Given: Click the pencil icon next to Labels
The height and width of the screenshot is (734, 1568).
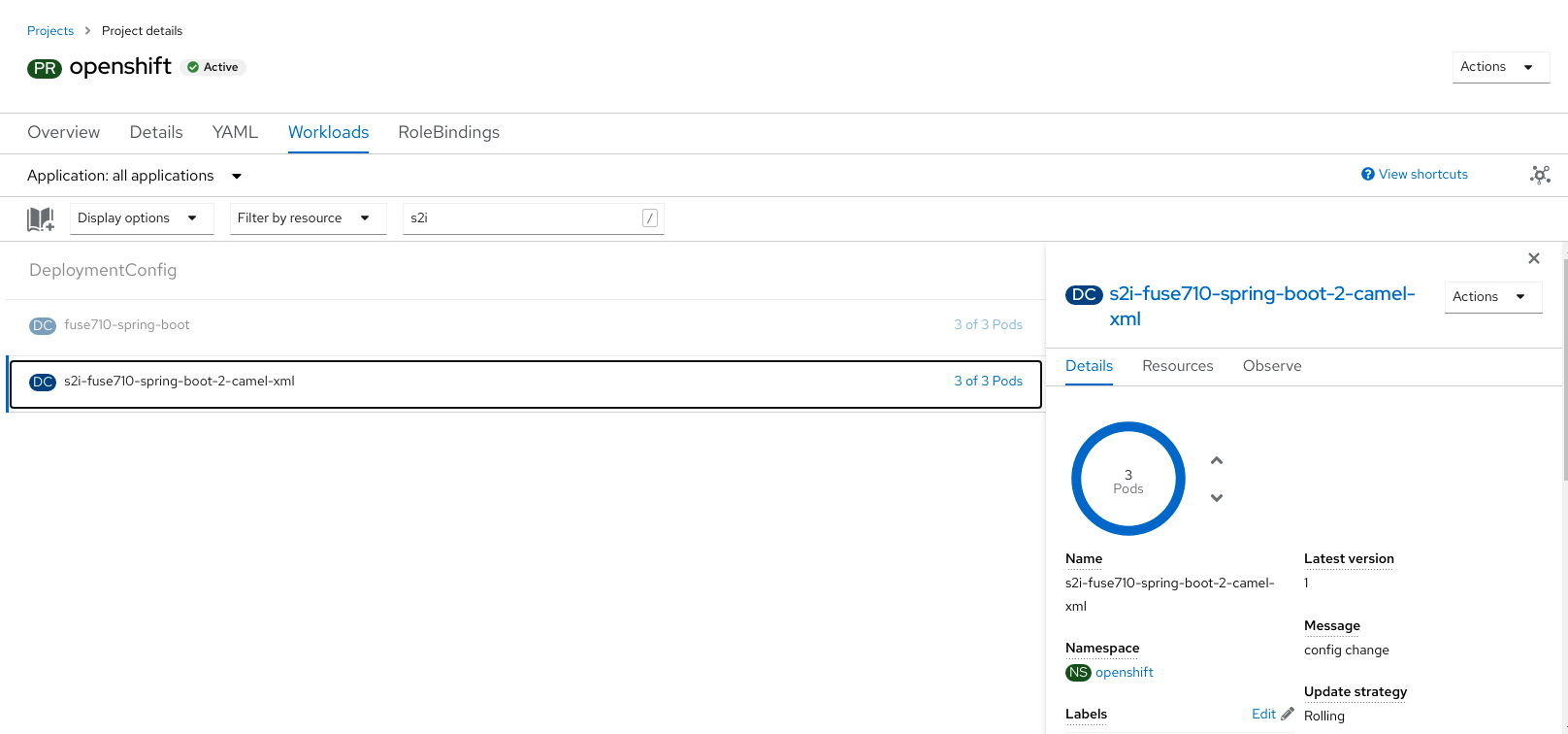Looking at the screenshot, I should pyautogui.click(x=1288, y=714).
